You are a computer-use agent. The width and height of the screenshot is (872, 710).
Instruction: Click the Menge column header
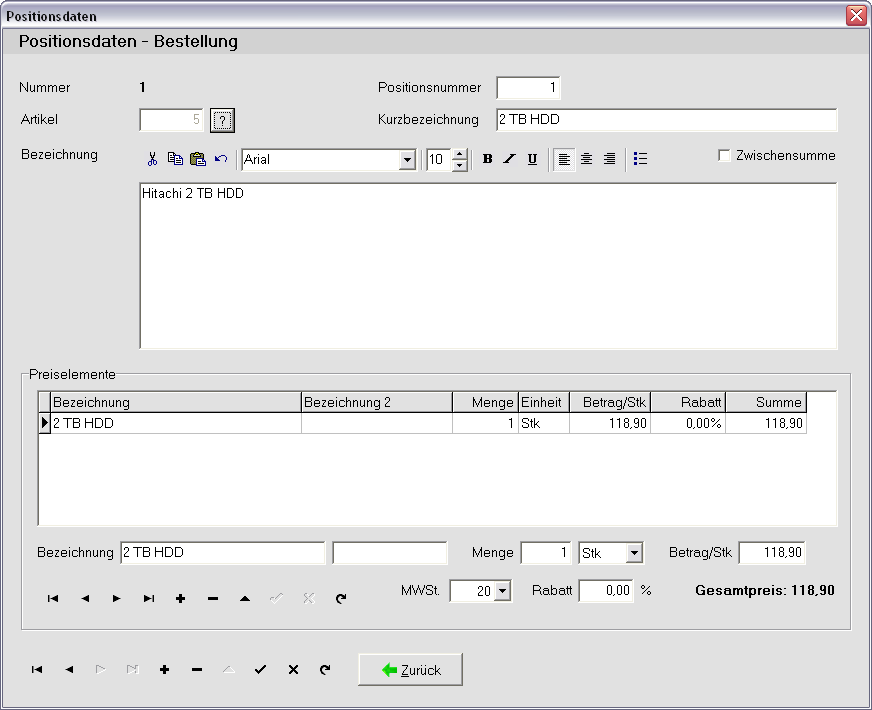[485, 403]
